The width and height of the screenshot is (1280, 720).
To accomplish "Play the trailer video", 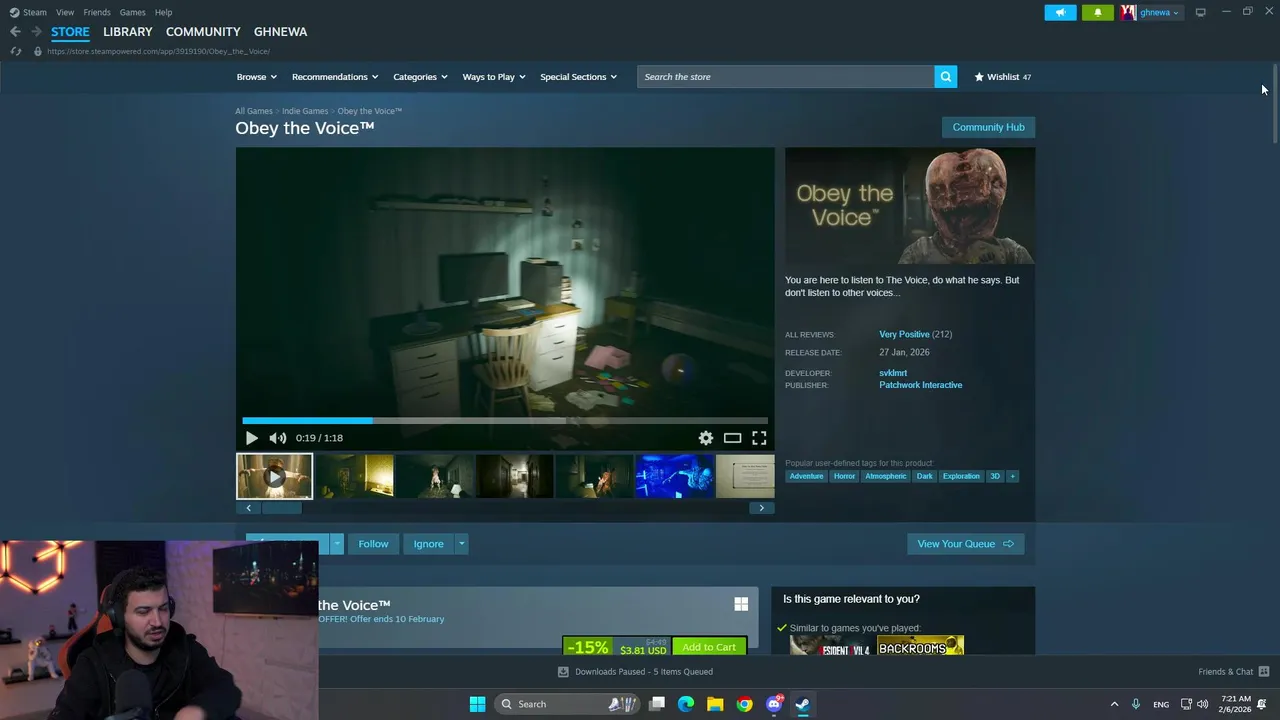I will pos(251,438).
